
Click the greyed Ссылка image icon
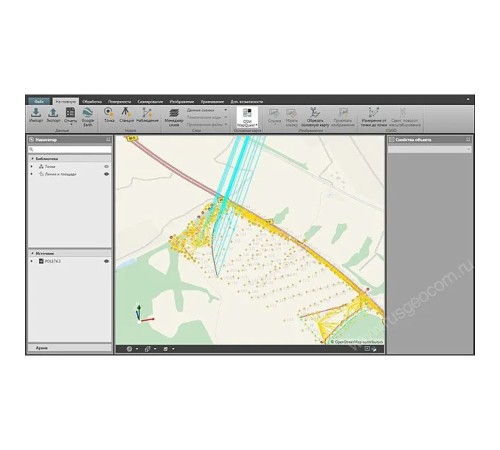(x=274, y=113)
